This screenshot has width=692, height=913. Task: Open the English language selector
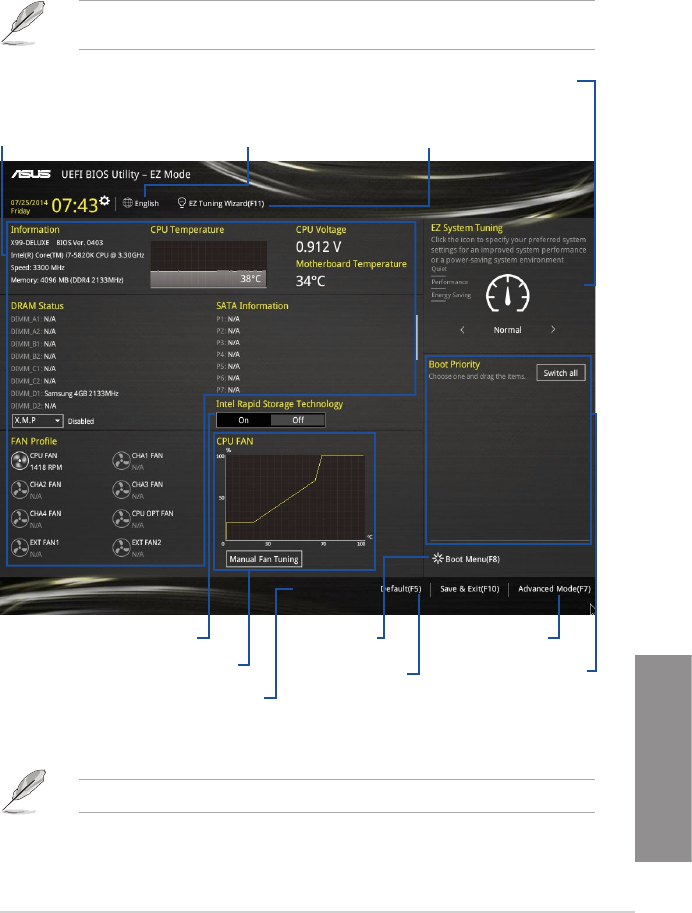[141, 203]
